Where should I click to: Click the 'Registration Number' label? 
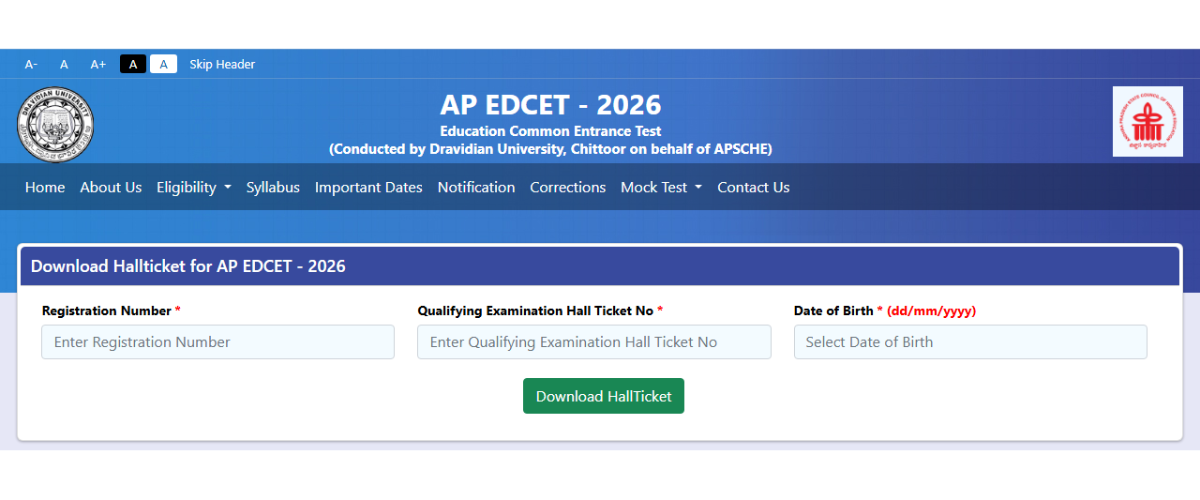pyautogui.click(x=107, y=311)
